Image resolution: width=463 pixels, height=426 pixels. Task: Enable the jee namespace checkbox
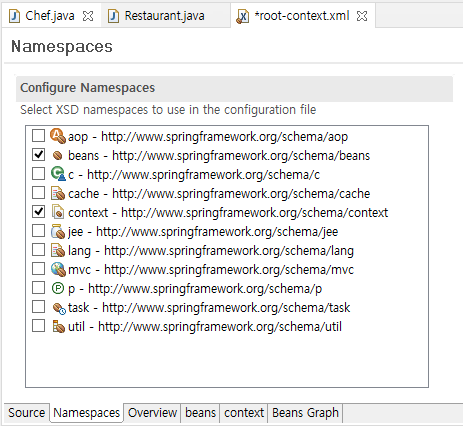pos(38,231)
